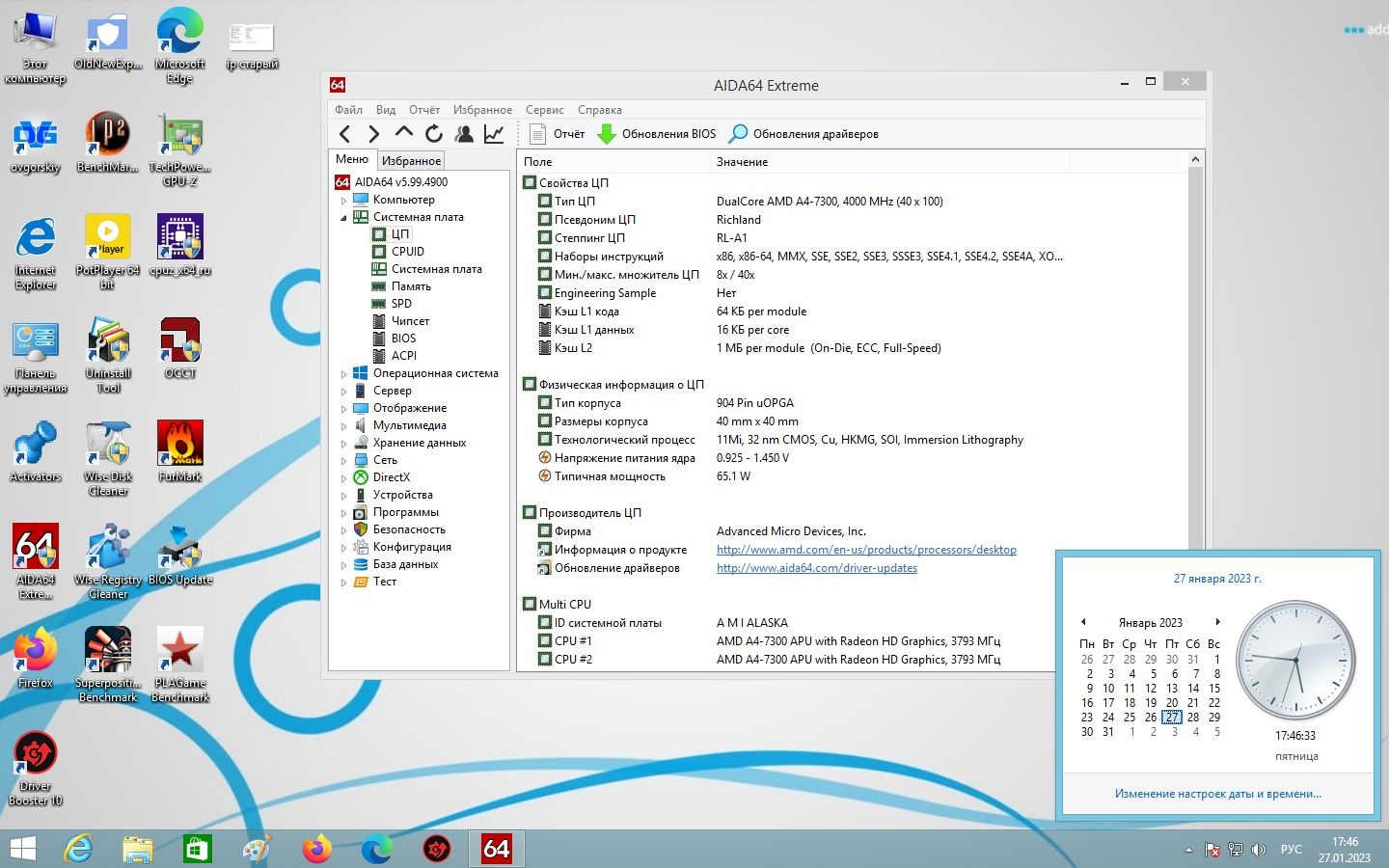Select SPD tree item

pyautogui.click(x=401, y=304)
